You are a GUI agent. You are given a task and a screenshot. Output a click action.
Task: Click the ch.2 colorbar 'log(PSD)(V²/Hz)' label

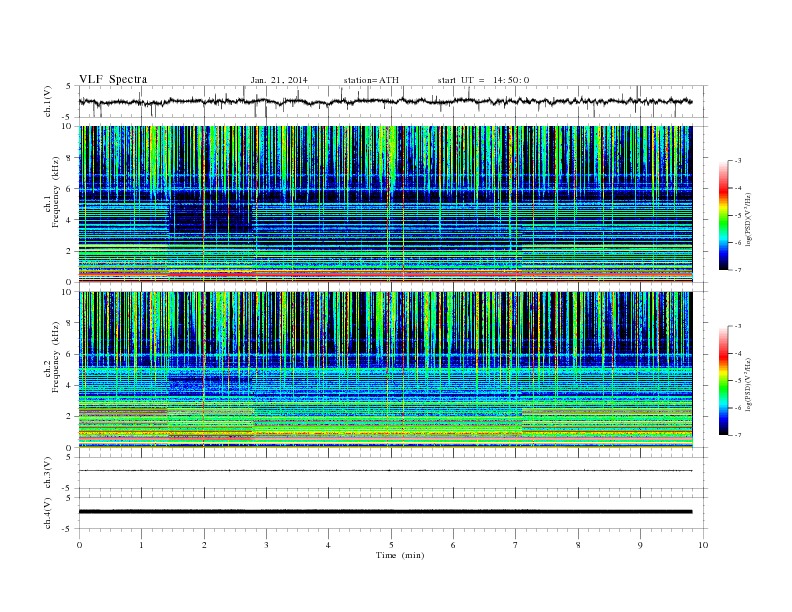click(749, 384)
